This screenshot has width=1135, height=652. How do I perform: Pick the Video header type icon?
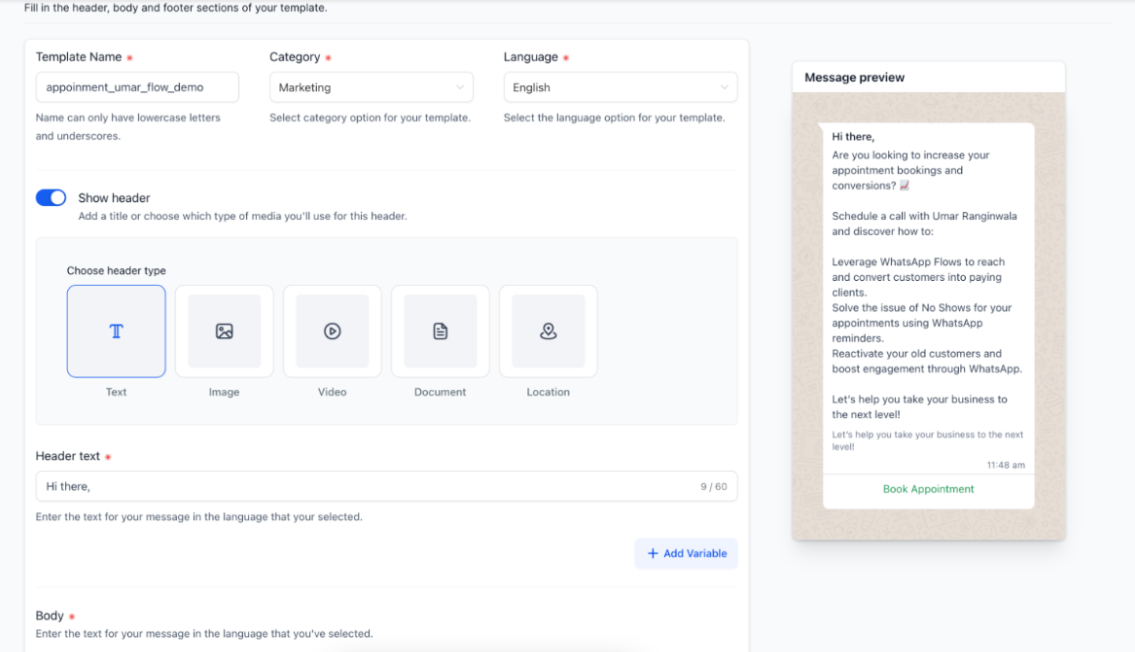click(x=332, y=331)
